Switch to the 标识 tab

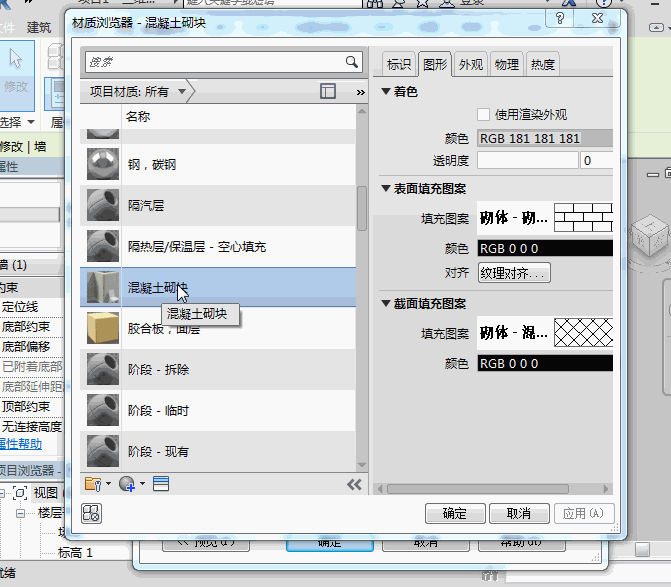(x=399, y=65)
